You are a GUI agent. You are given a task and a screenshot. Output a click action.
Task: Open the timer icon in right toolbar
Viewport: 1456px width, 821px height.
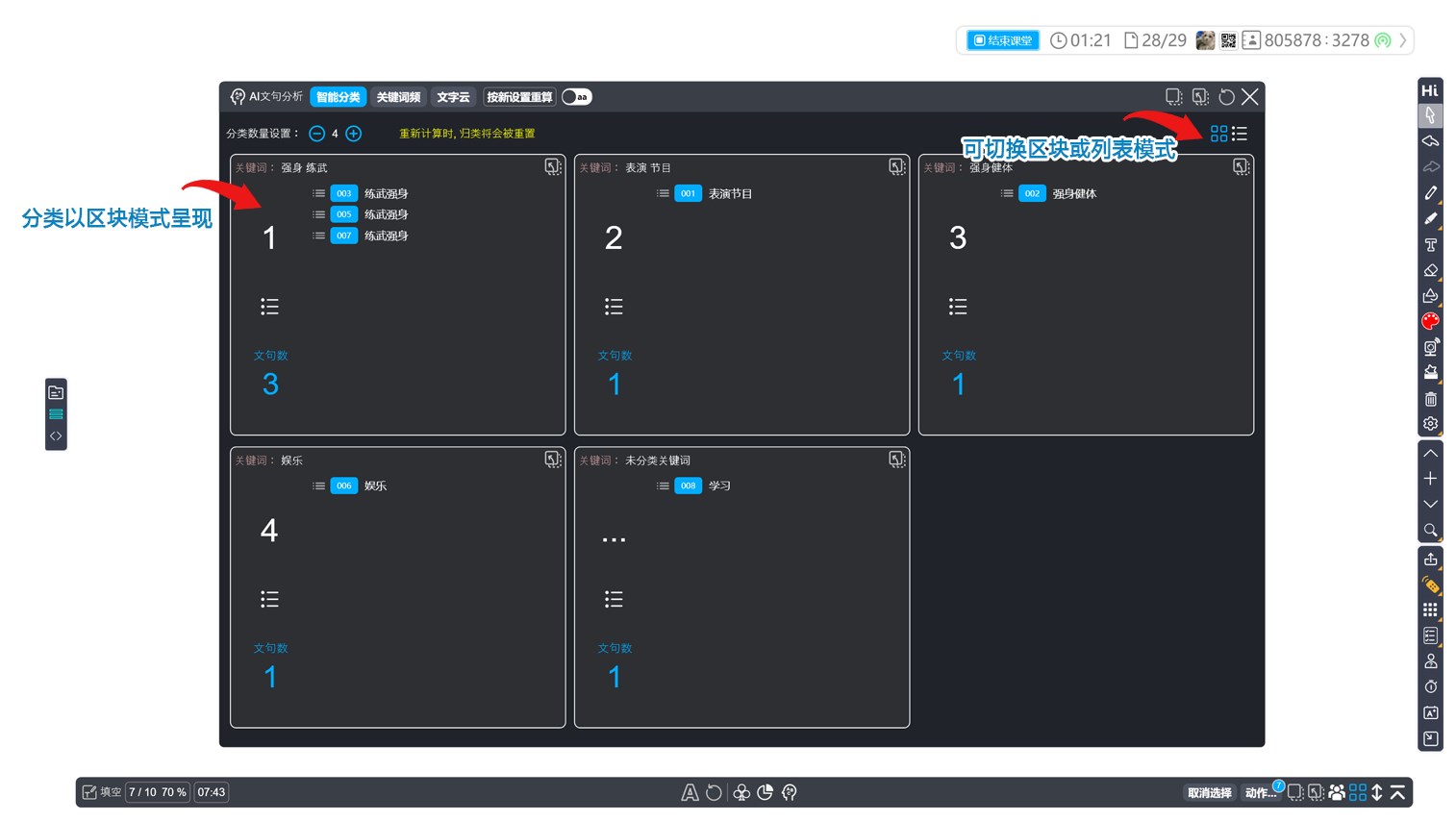point(1430,686)
